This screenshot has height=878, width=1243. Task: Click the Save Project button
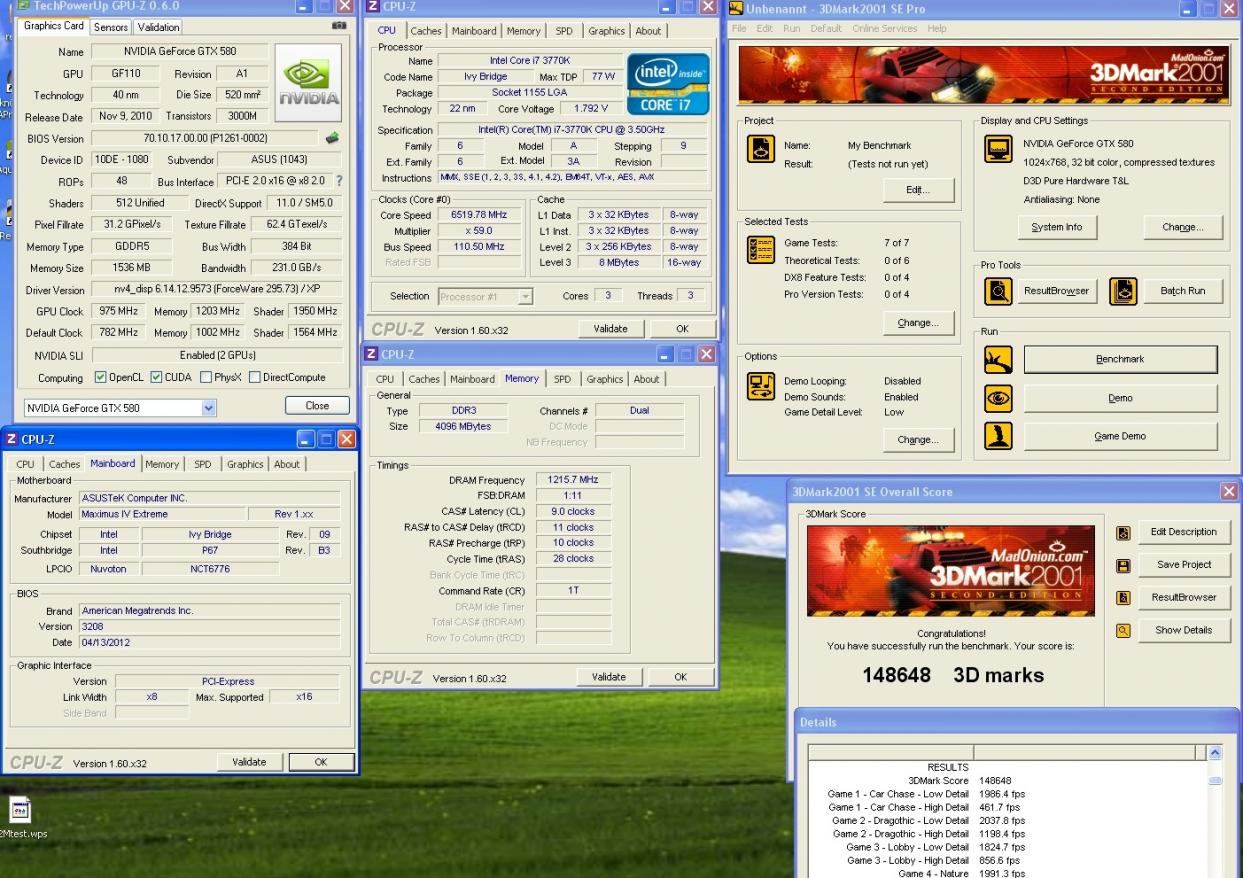tap(1183, 565)
